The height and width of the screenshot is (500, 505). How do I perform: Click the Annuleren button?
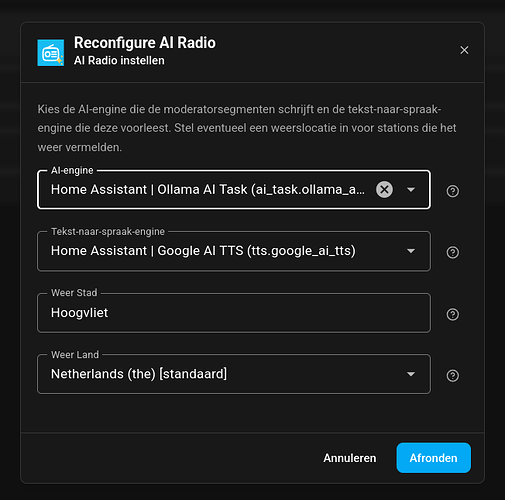point(350,458)
